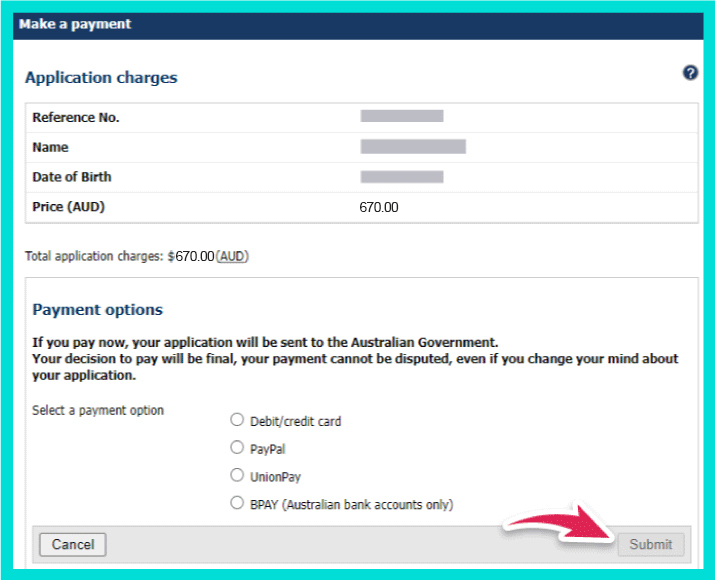This screenshot has width=715, height=580.
Task: Click the 670.00 price value
Action: pos(378,207)
